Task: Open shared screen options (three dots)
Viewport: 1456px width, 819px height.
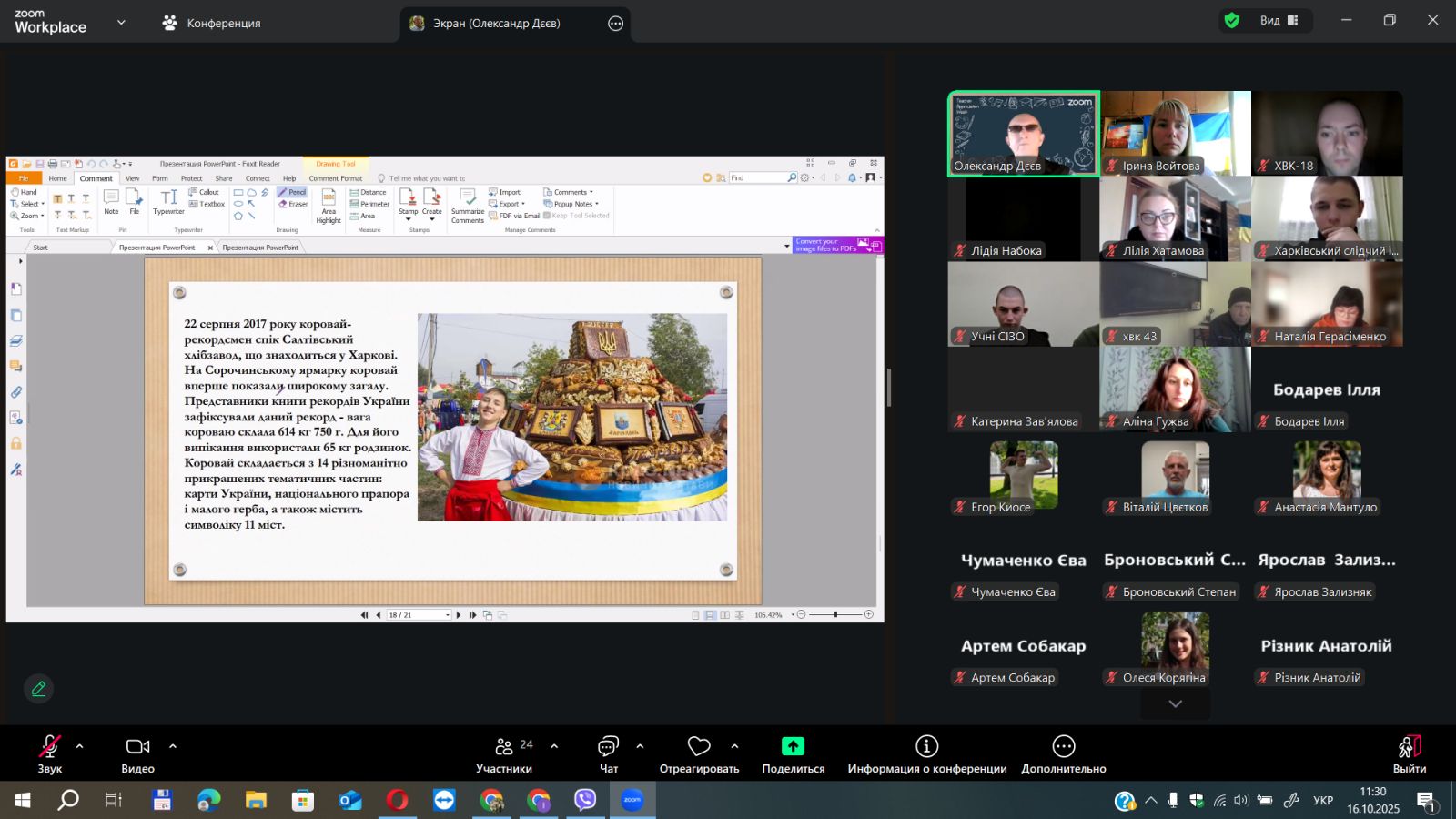Action: click(616, 24)
